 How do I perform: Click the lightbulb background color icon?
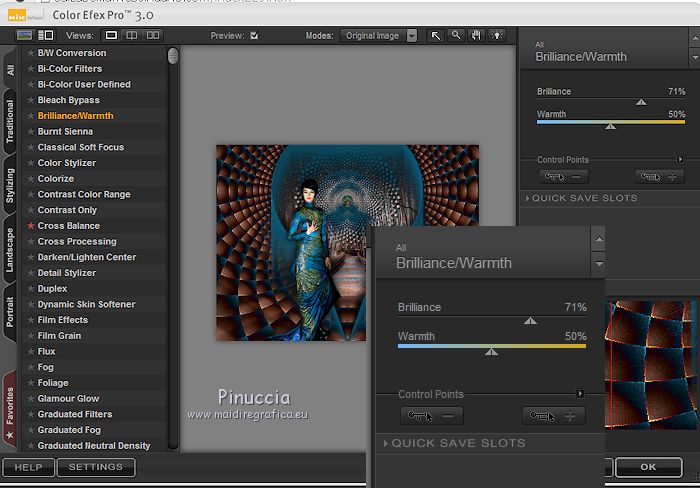pyautogui.click(x=497, y=36)
